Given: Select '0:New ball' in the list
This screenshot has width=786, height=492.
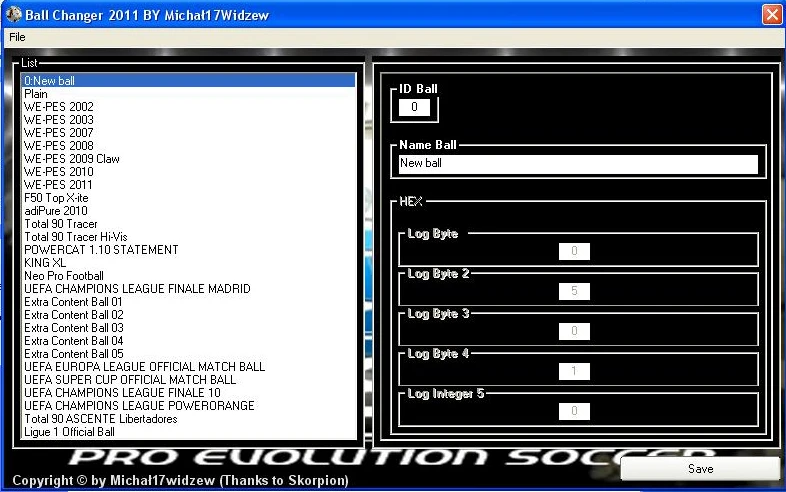Looking at the screenshot, I should (188, 81).
